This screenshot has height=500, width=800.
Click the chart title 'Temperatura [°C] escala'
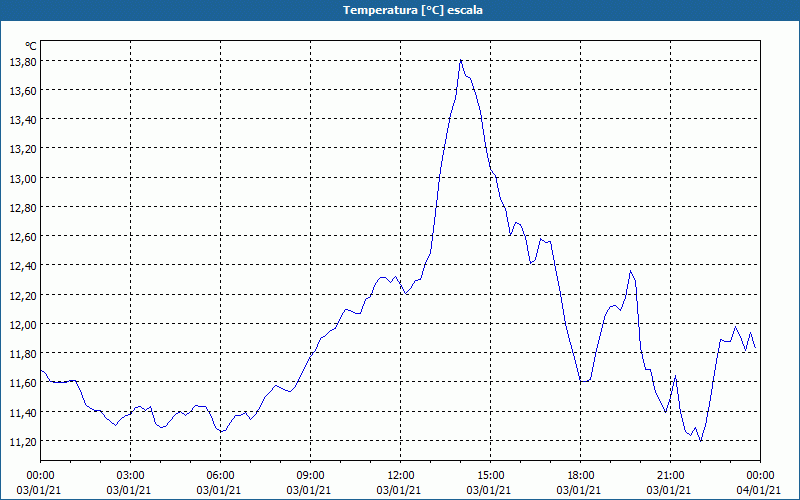pos(413,10)
